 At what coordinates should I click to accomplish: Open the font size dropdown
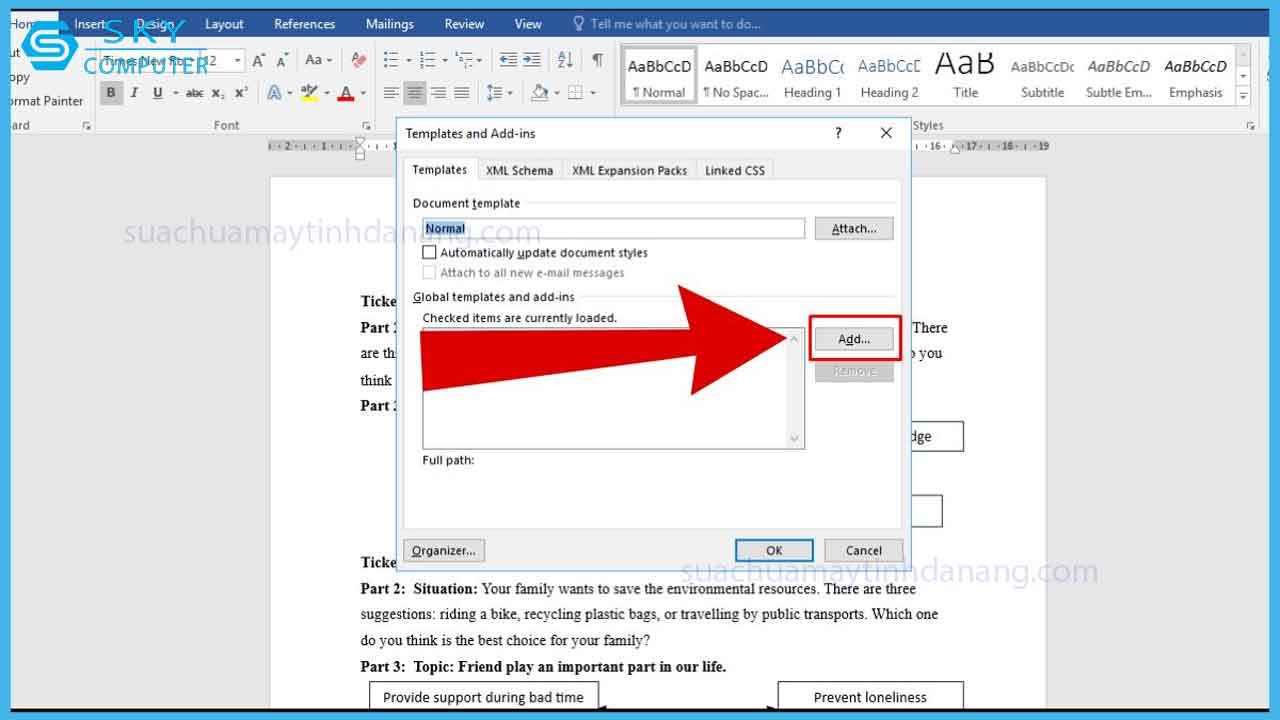(238, 61)
